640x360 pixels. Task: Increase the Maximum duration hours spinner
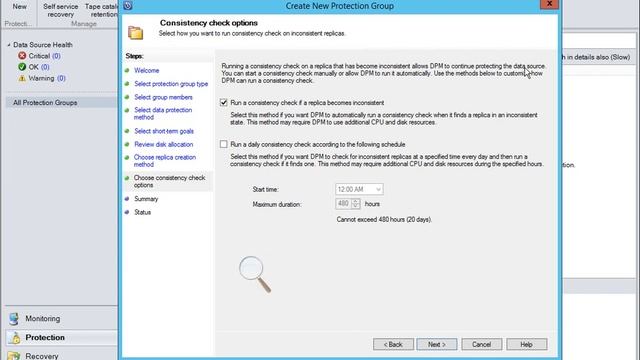tap(356, 201)
